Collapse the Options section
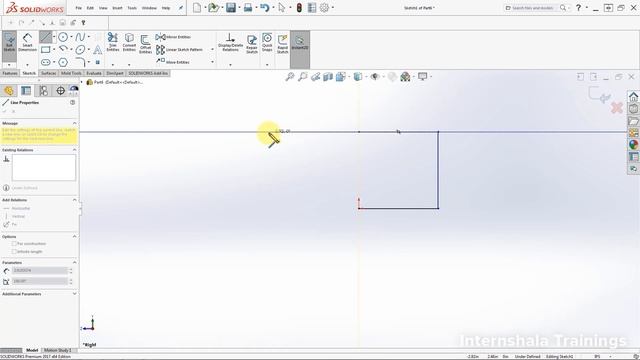Viewport: 640px width, 360px height. tap(74, 236)
